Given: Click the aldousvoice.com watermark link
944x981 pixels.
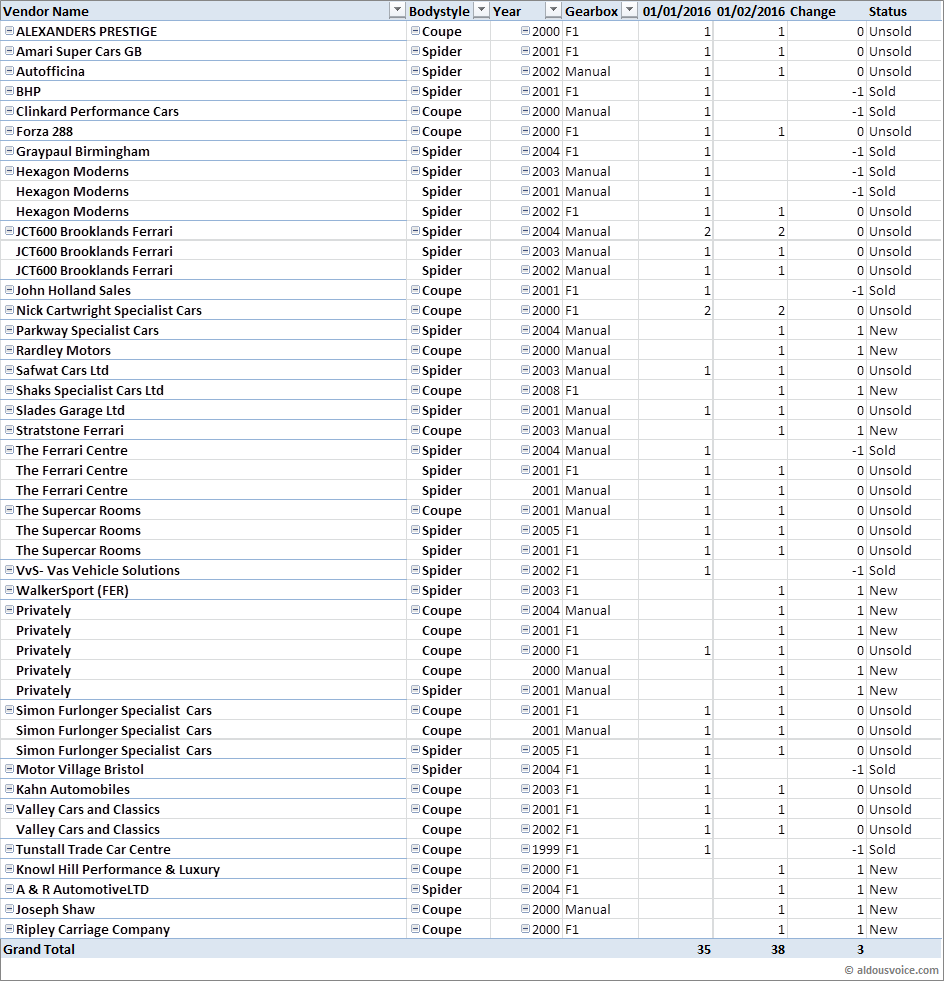Looking at the screenshot, I should pos(891,970).
